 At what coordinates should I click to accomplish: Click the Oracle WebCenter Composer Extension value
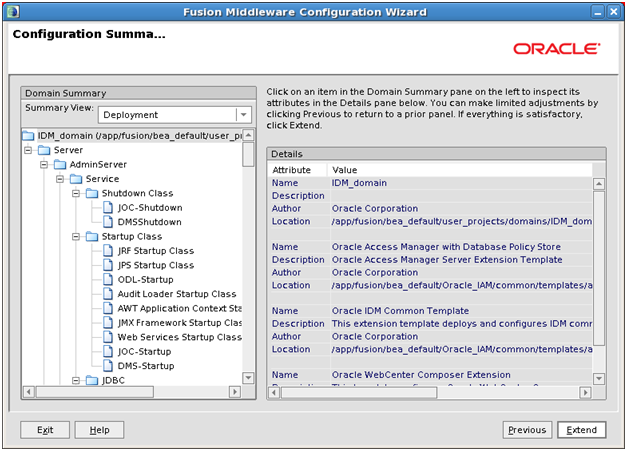coord(421,375)
